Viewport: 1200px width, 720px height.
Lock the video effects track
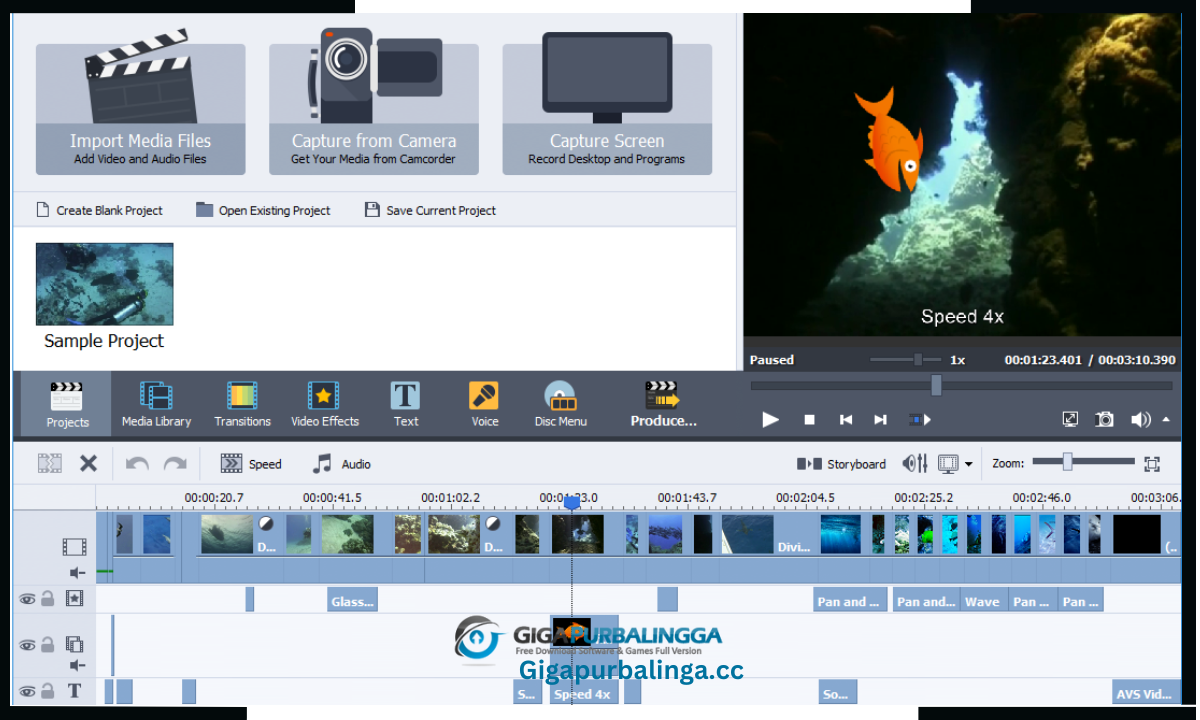tap(48, 598)
